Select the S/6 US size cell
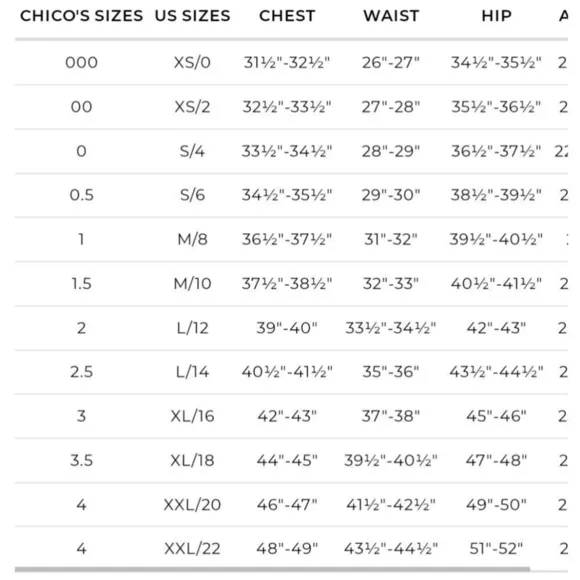580x580 pixels. point(192,195)
